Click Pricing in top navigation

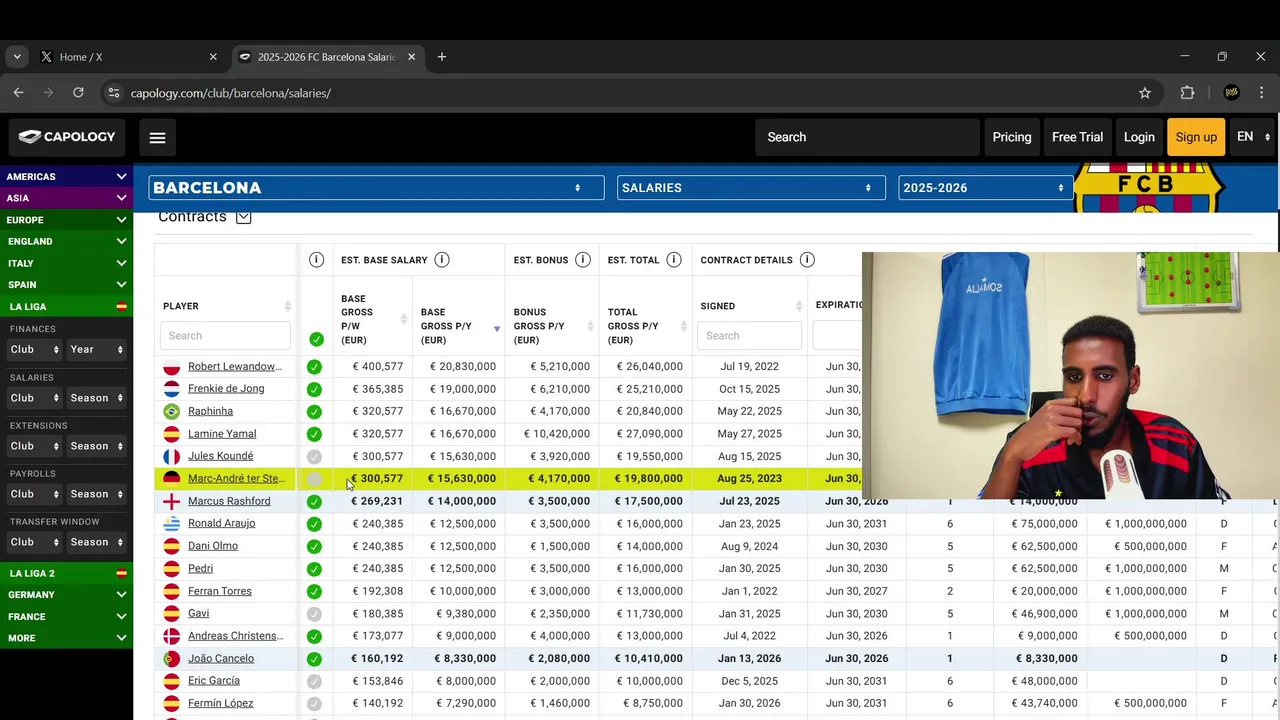1012,137
